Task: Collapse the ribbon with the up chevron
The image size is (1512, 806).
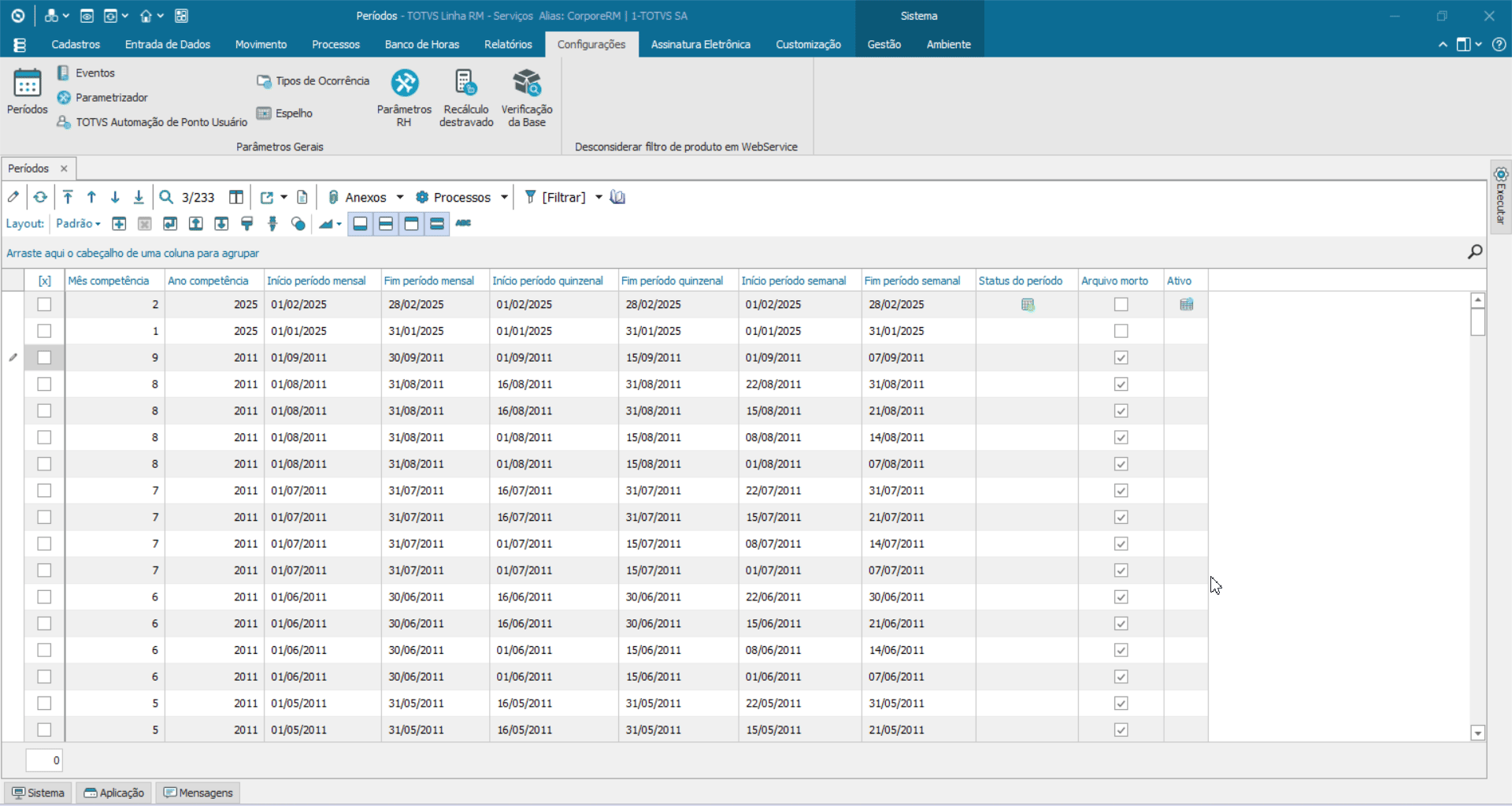Action: [x=1443, y=45]
